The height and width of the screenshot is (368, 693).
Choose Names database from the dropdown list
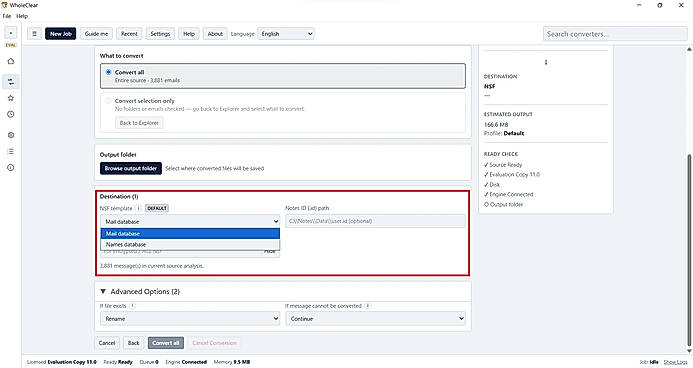coord(190,244)
